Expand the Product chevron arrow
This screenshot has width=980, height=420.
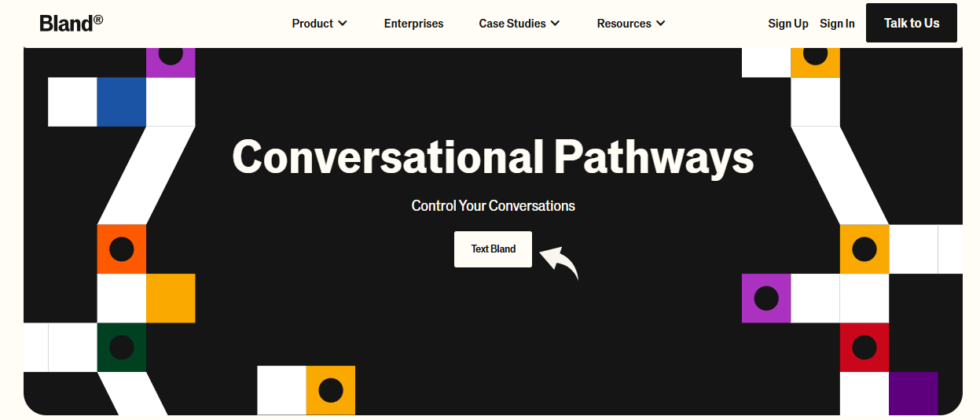(x=342, y=24)
